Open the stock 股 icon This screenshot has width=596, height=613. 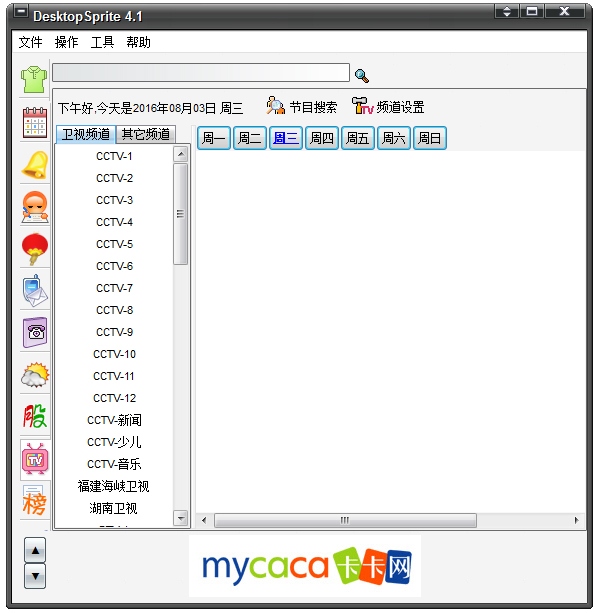click(35, 416)
